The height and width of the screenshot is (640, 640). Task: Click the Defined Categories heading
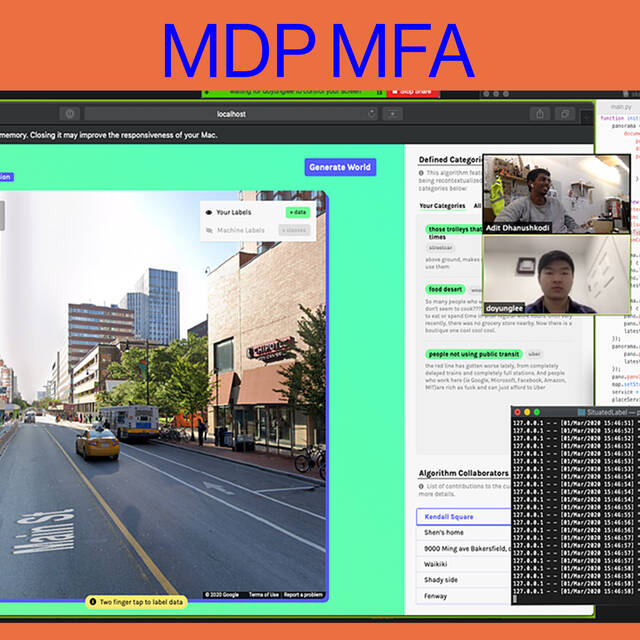(451, 160)
